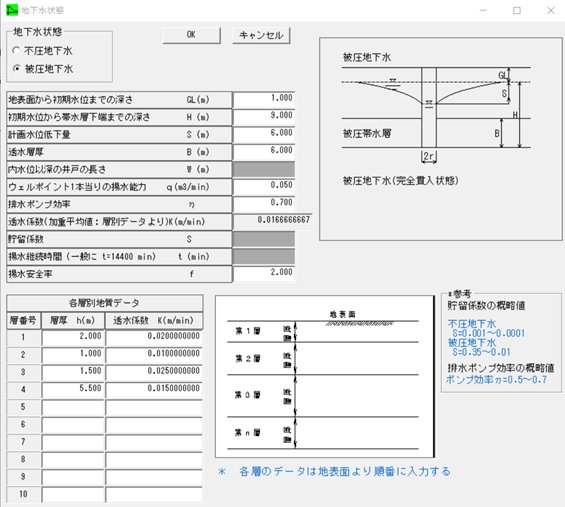
Task: Click row number 4 in the layer table
Action: click(23, 390)
